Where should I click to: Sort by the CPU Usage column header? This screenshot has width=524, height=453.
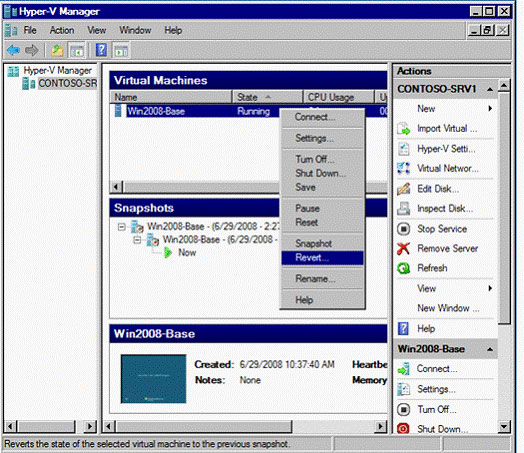[x=339, y=97]
